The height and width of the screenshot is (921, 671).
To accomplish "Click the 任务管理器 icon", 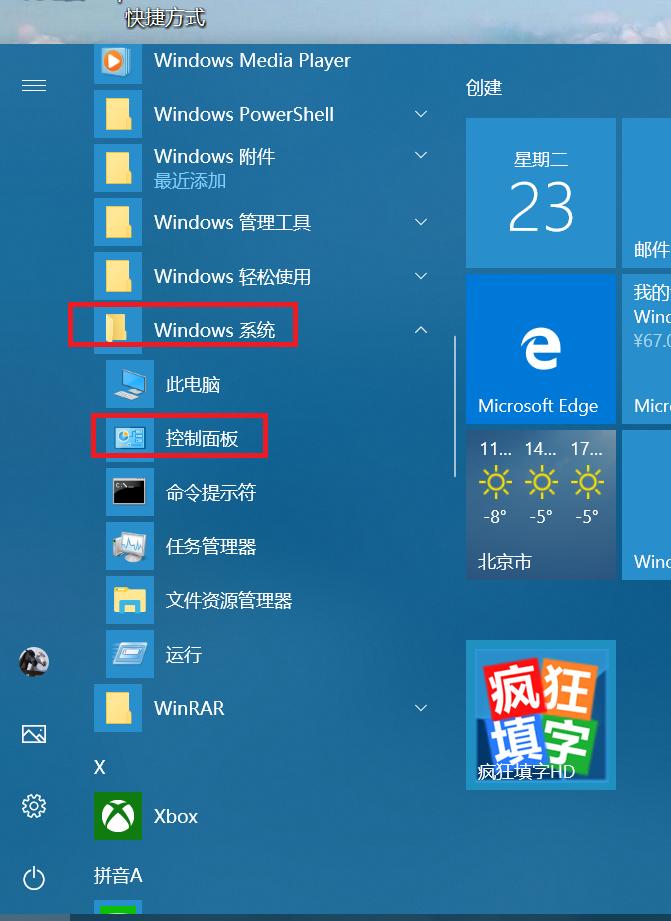I will pyautogui.click(x=130, y=546).
